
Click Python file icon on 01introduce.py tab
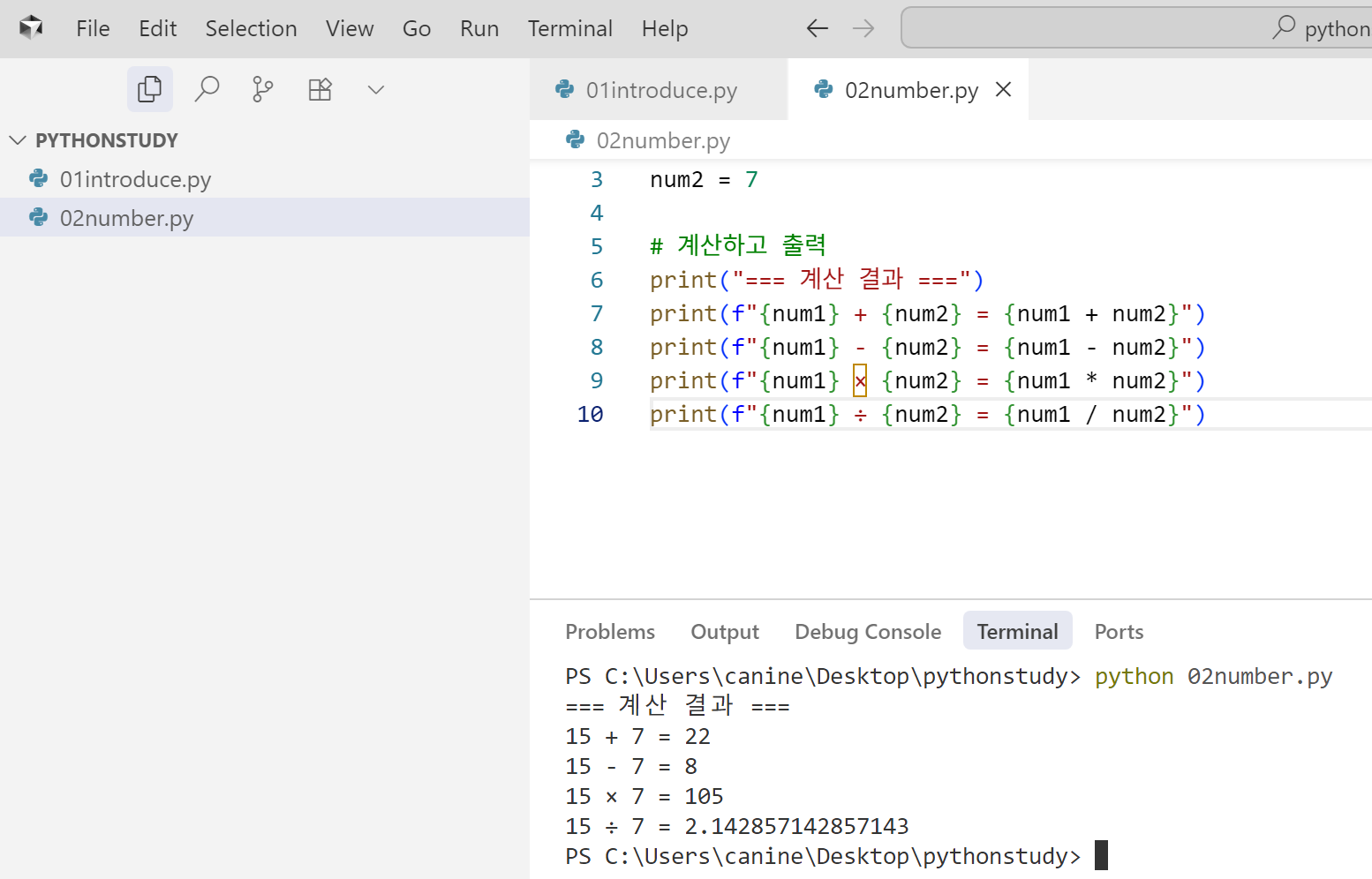[x=564, y=89]
